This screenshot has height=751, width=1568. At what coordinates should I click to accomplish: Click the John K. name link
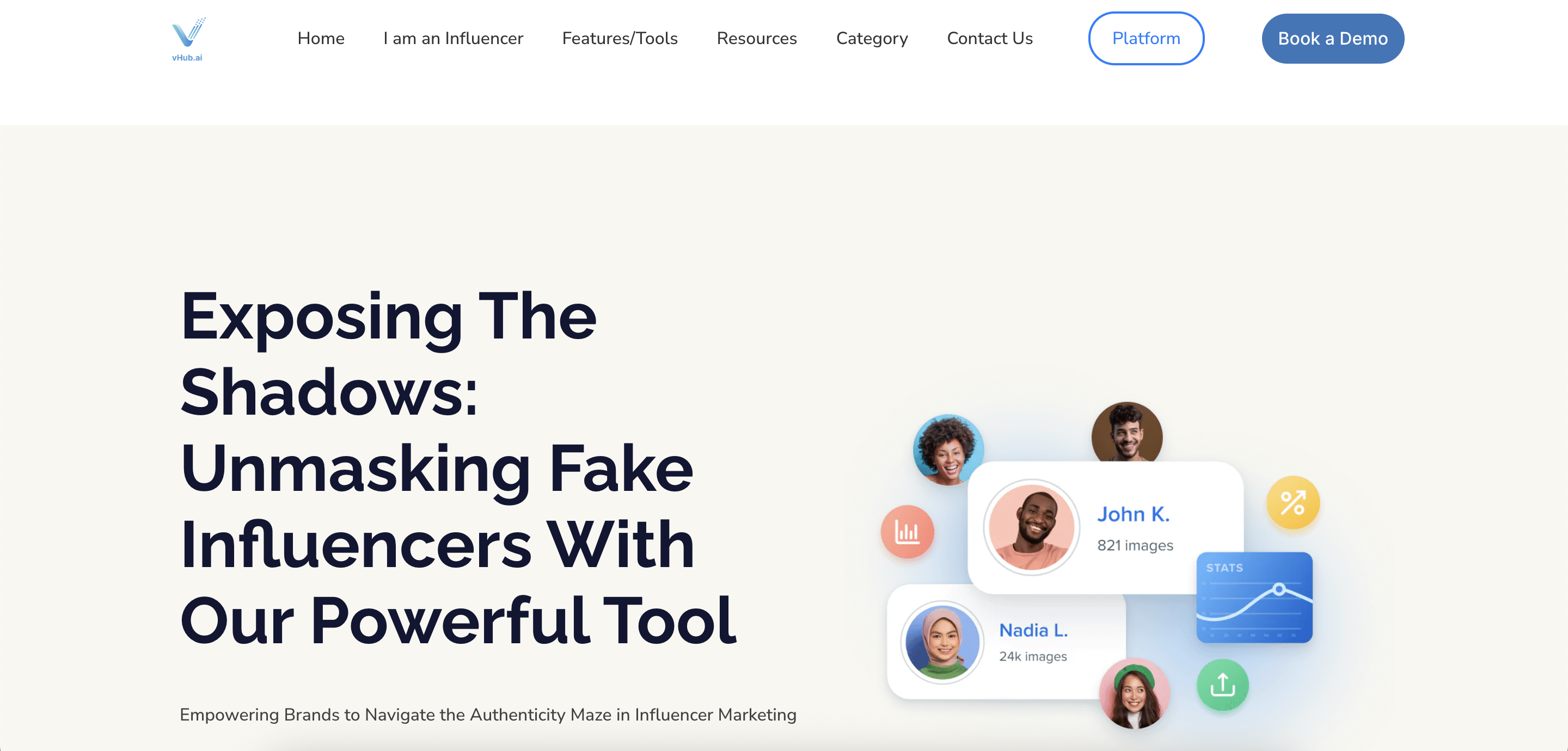(1133, 514)
